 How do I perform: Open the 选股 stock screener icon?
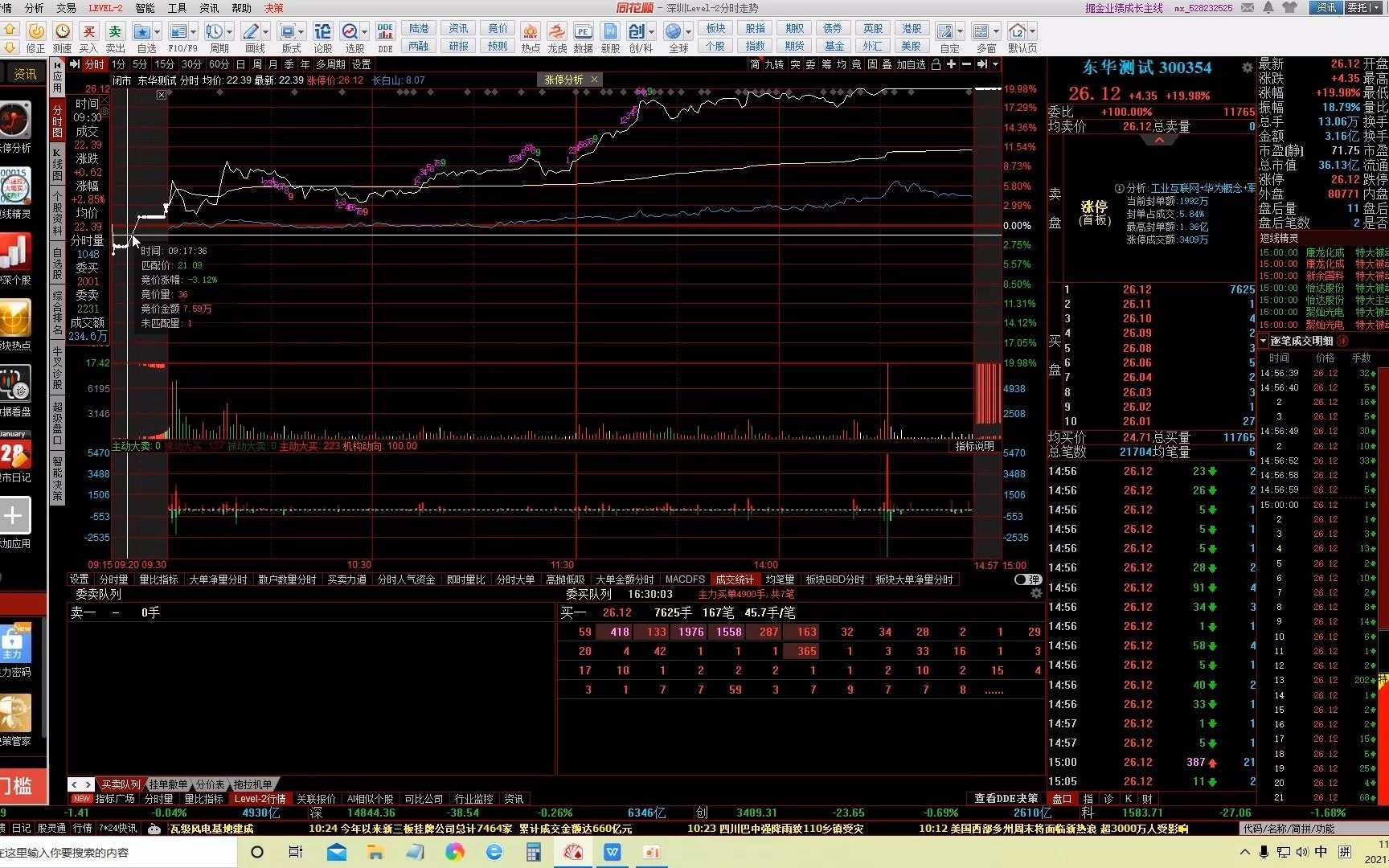pyautogui.click(x=350, y=32)
